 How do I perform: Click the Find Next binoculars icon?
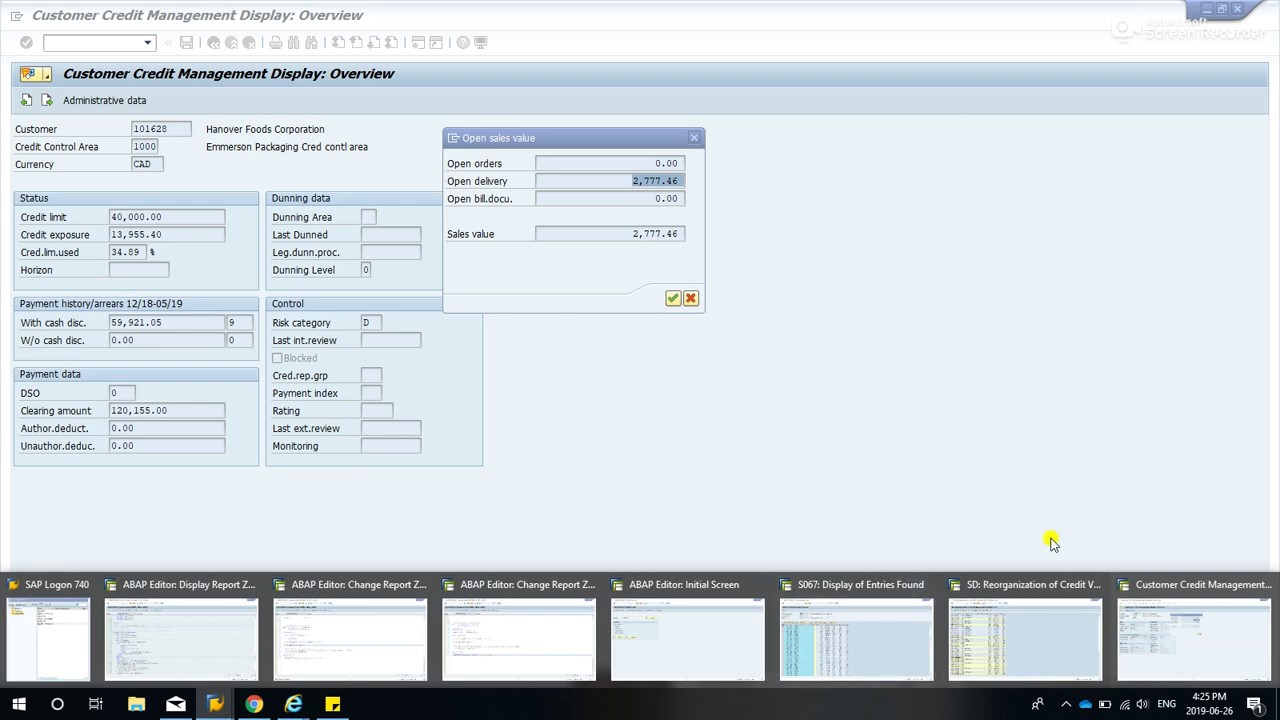point(311,42)
